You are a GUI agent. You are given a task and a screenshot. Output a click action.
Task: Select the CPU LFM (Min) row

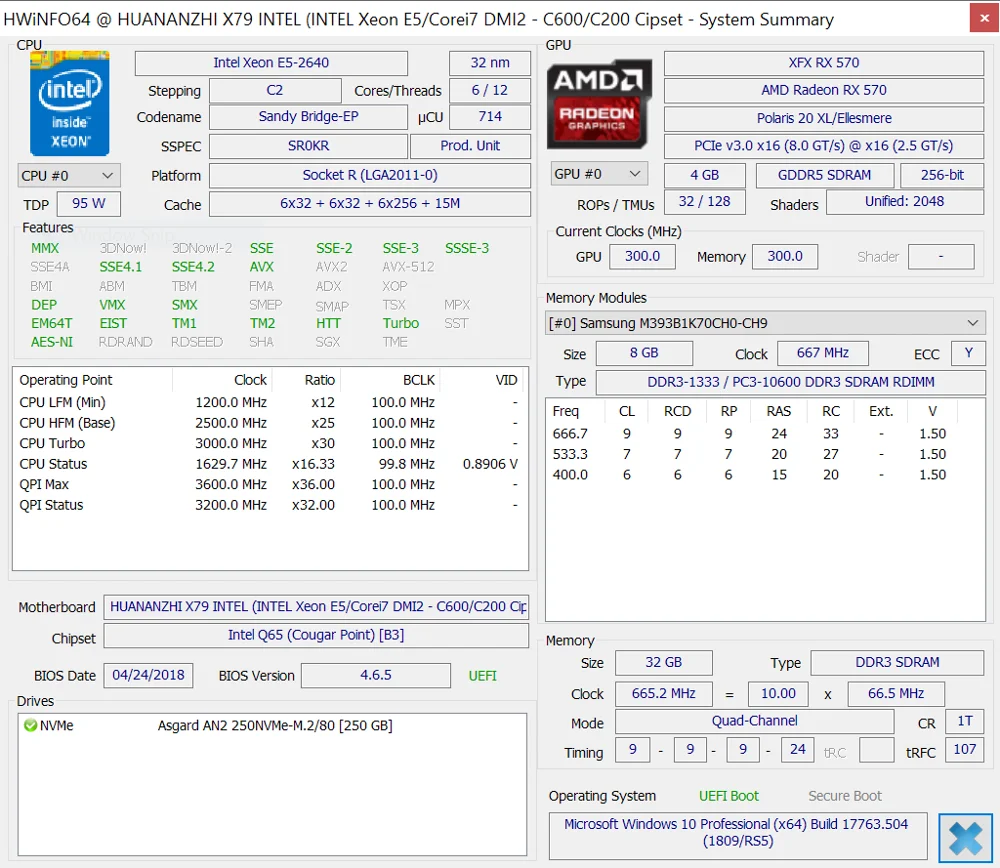pyautogui.click(x=270, y=402)
